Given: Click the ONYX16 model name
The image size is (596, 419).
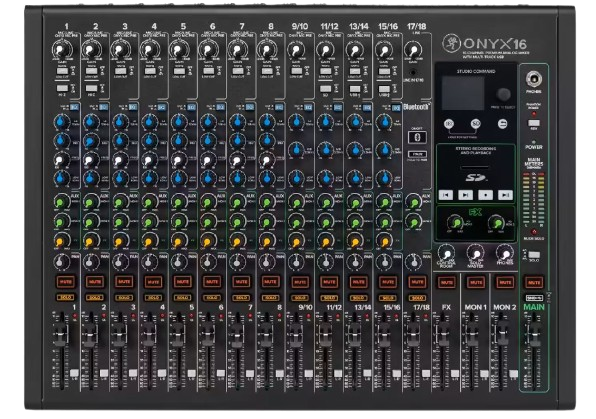Looking at the screenshot, I should pos(495,43).
